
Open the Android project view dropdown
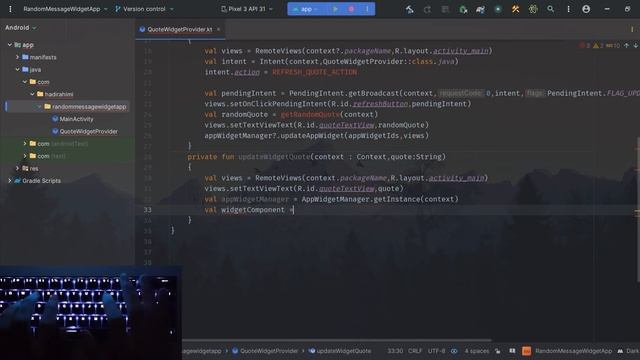coord(20,27)
